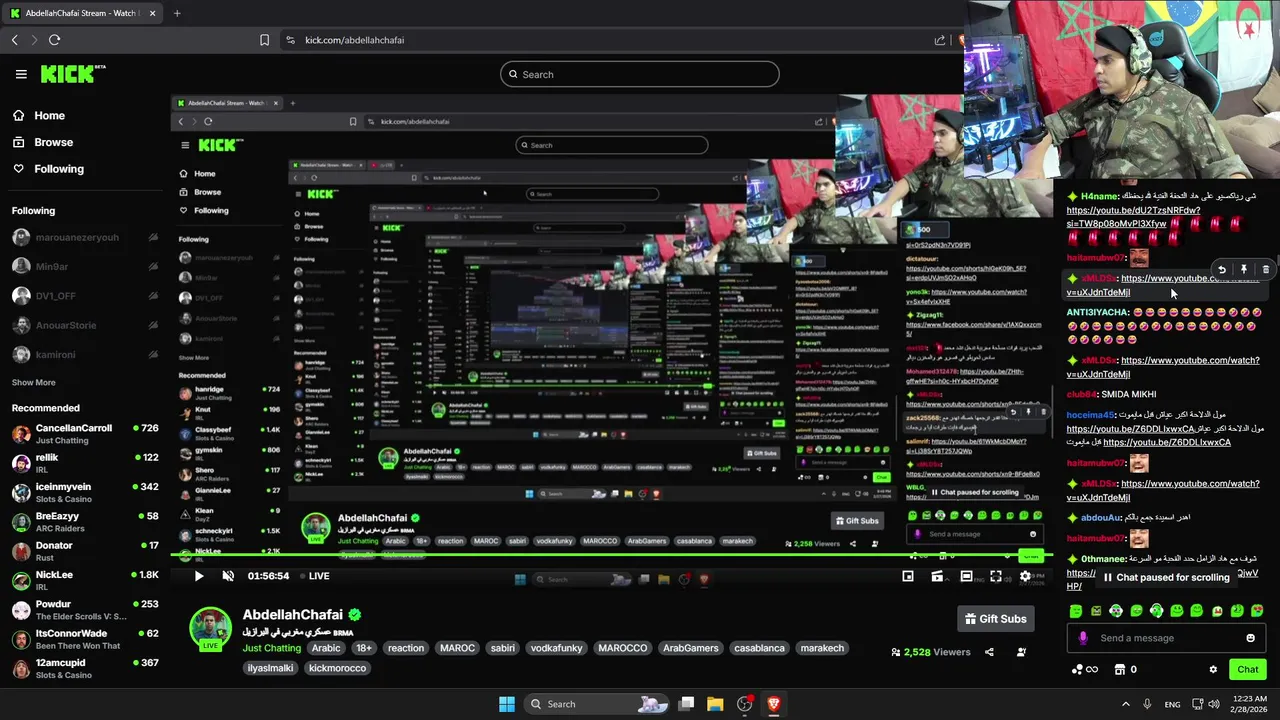
Task: Click the browser back arrow
Action: 15,40
